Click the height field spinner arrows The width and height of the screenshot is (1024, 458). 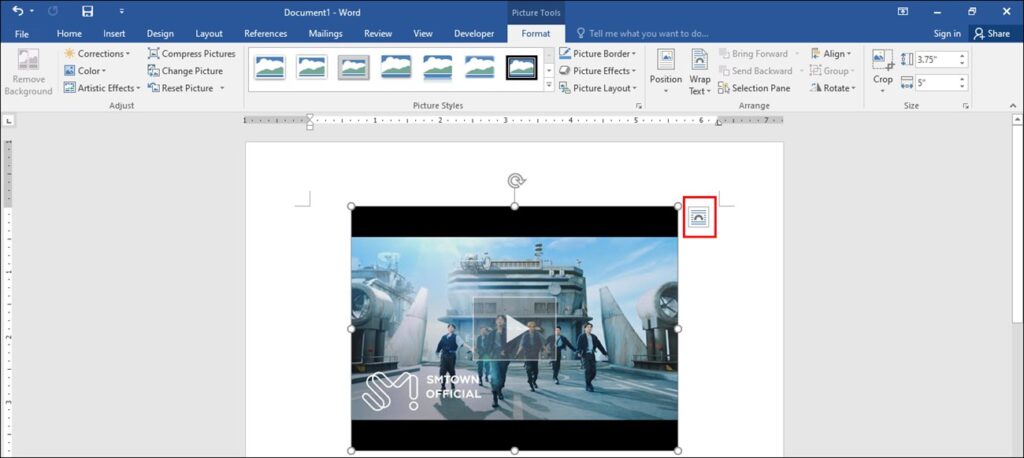pyautogui.click(x=963, y=59)
